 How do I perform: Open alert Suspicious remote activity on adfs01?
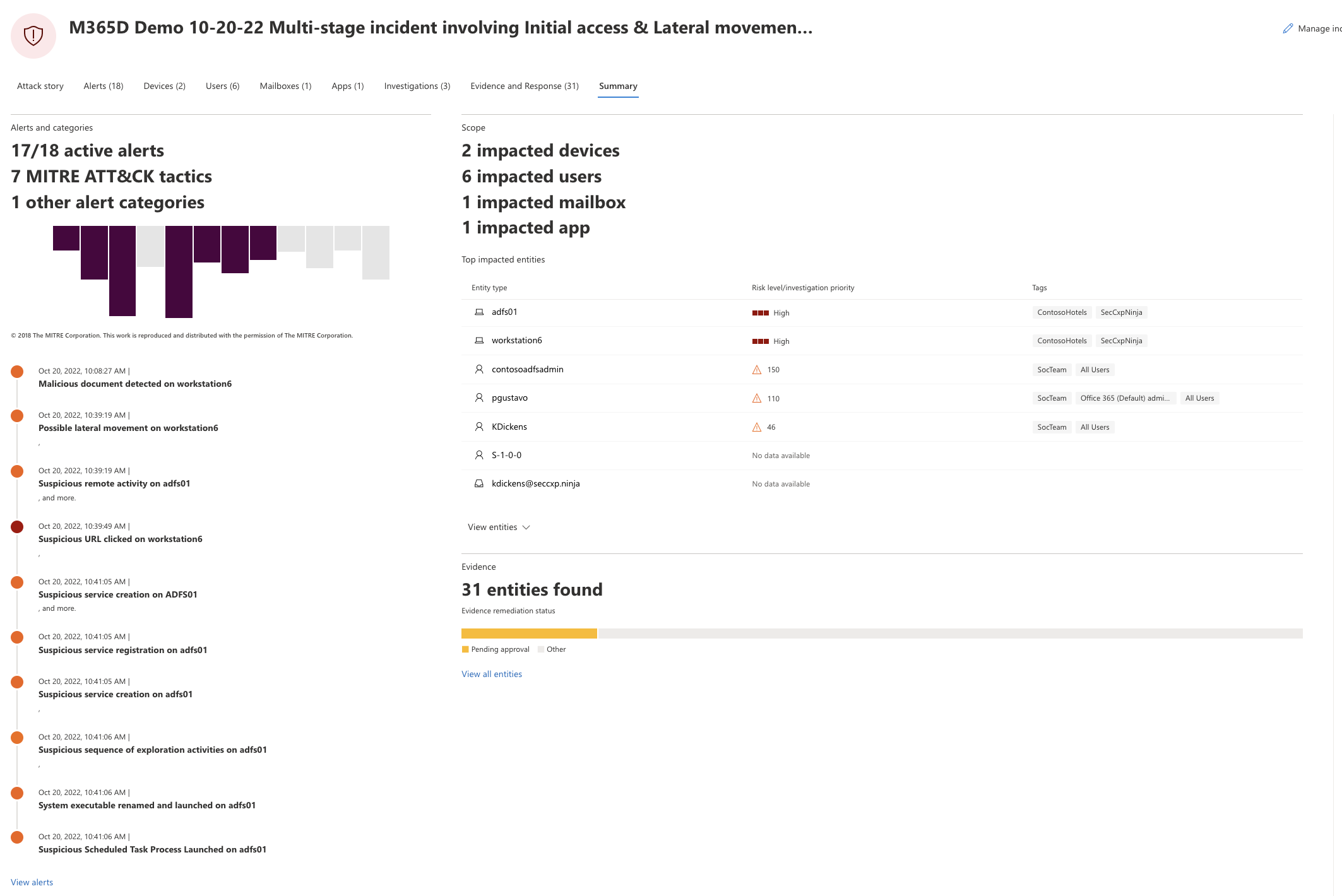pos(114,483)
